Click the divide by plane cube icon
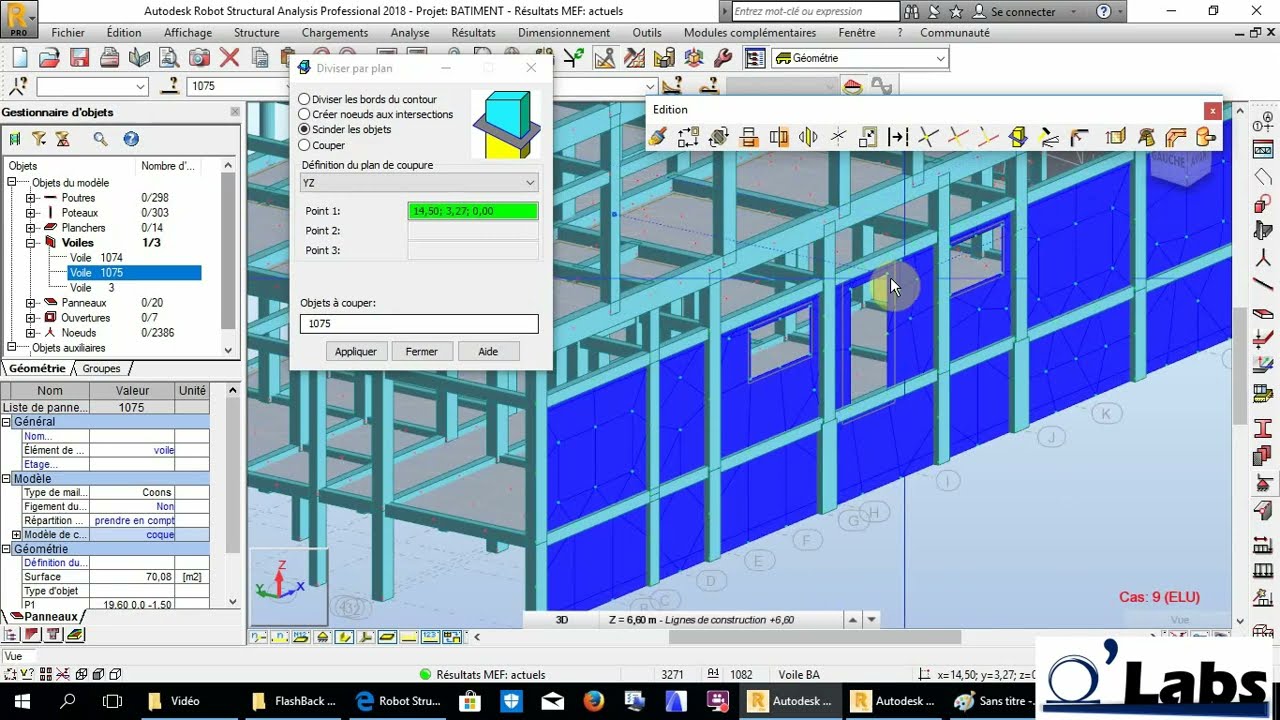This screenshot has height=720, width=1280. click(x=1018, y=137)
